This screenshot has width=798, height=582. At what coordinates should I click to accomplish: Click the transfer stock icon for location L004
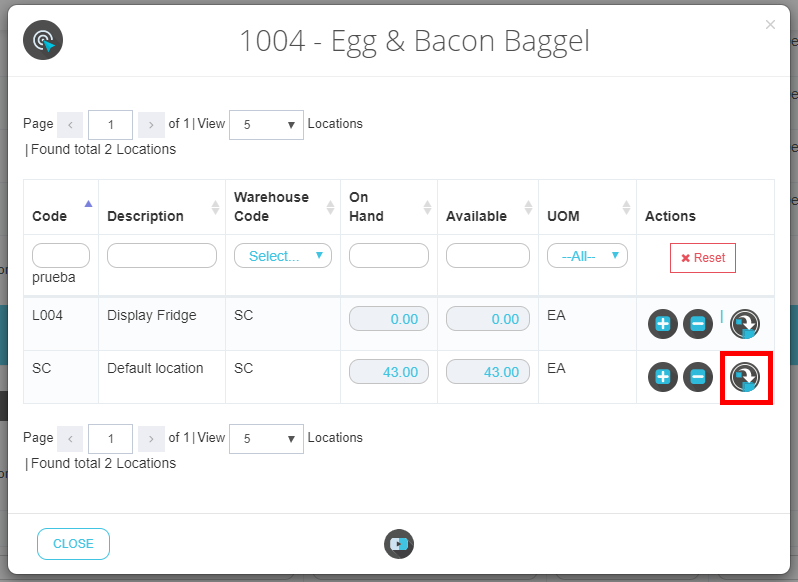click(x=744, y=324)
